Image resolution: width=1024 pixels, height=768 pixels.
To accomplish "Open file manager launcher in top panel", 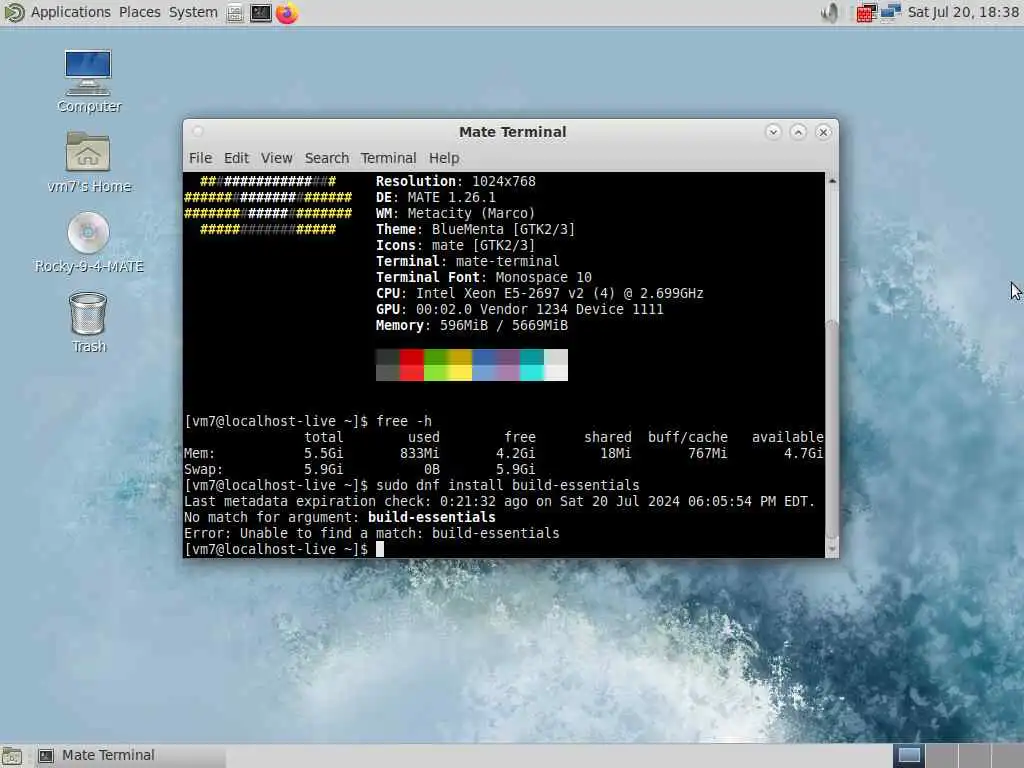I will pyautogui.click(x=235, y=12).
